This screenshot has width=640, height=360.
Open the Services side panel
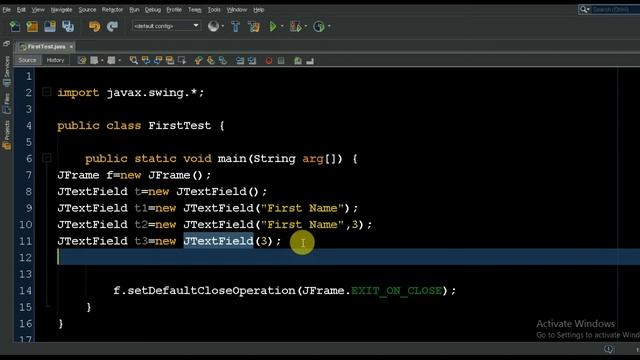[7, 71]
